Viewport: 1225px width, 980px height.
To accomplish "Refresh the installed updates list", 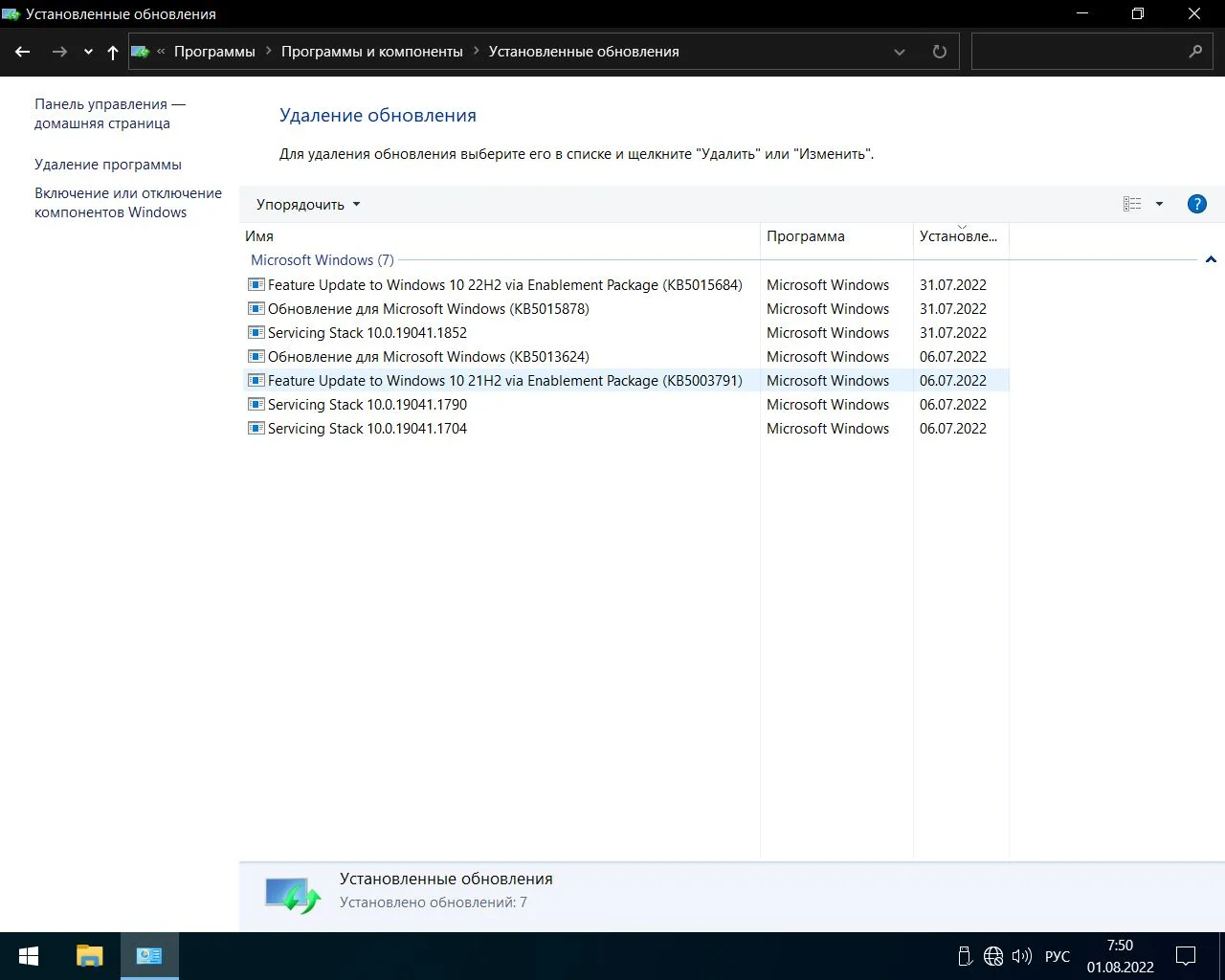I will (x=940, y=52).
